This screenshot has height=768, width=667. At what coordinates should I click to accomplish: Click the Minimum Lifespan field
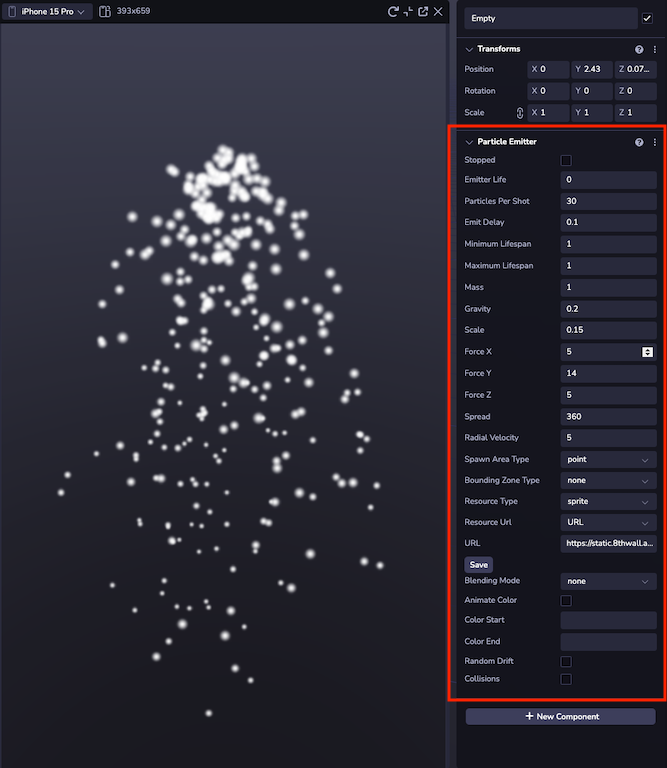point(608,244)
